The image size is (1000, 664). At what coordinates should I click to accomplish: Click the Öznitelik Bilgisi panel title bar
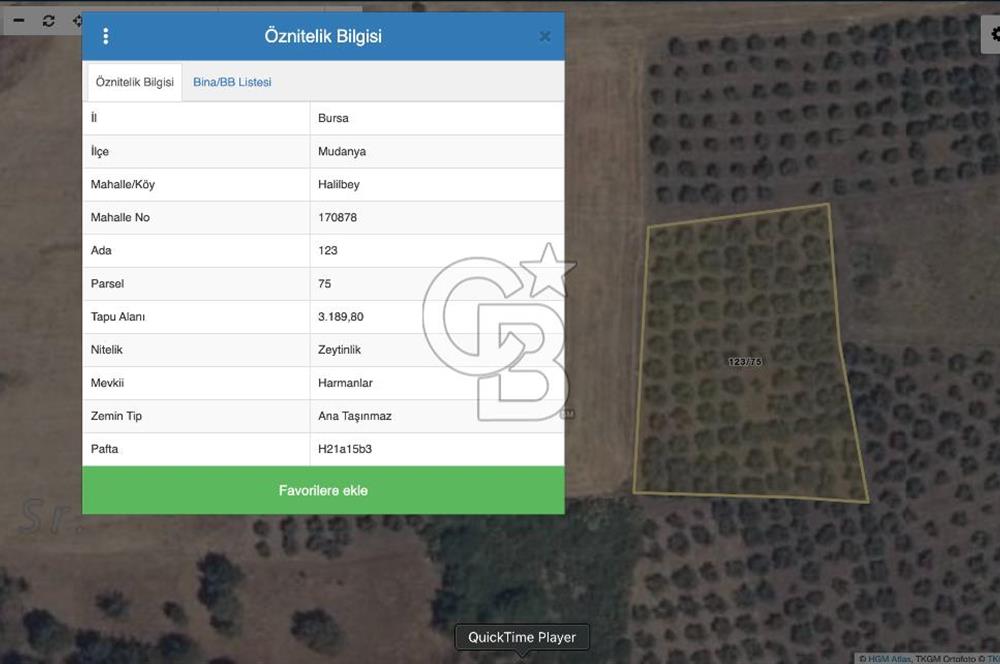click(323, 36)
